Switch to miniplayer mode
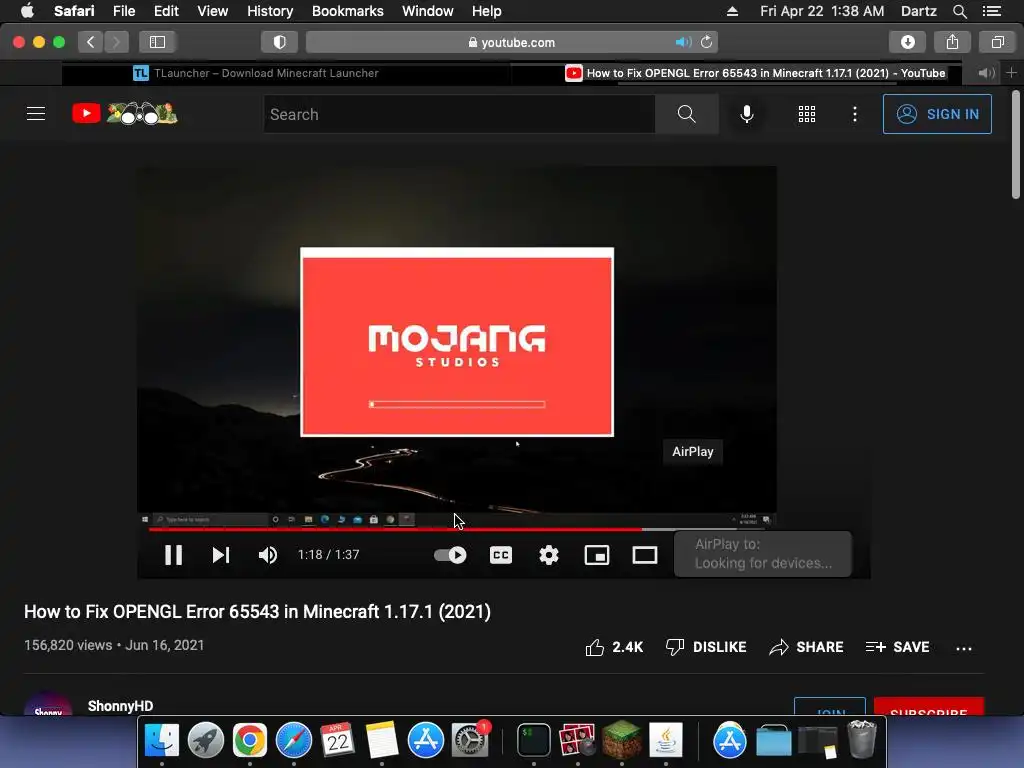 pyautogui.click(x=596, y=554)
